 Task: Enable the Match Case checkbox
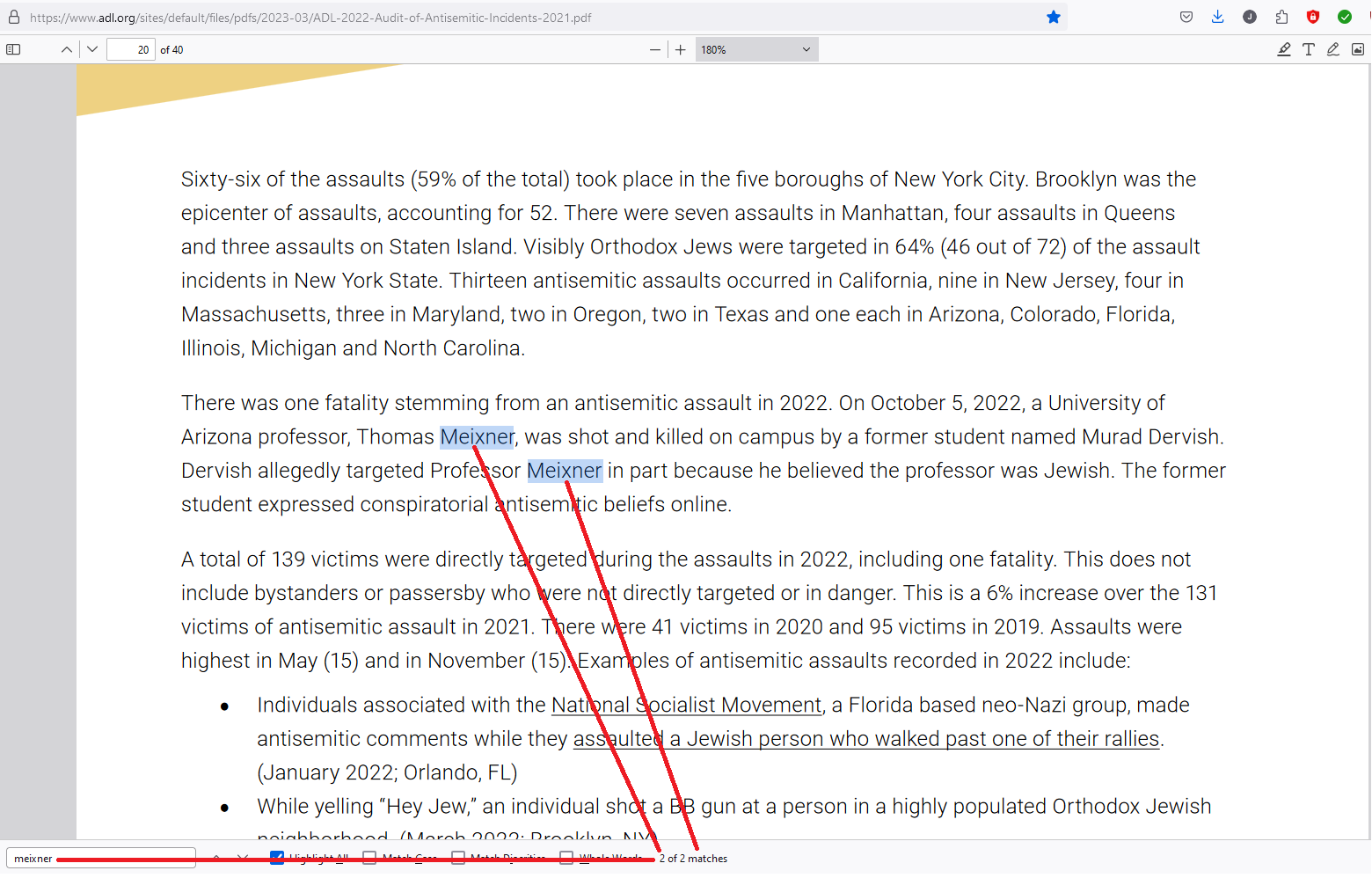pos(369,858)
